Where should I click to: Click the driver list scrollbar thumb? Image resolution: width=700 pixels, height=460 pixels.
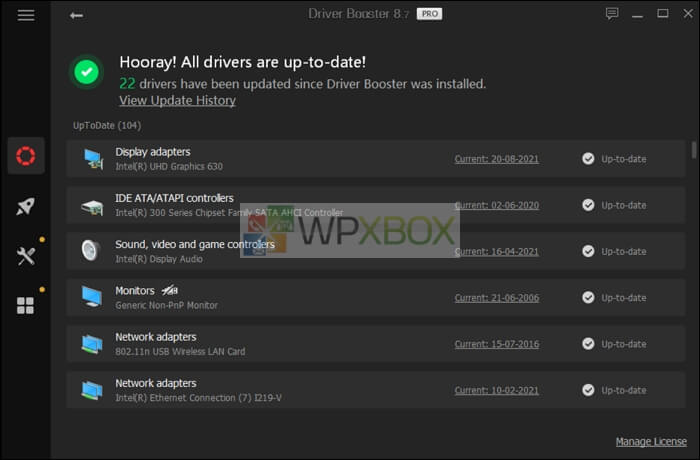[694, 150]
